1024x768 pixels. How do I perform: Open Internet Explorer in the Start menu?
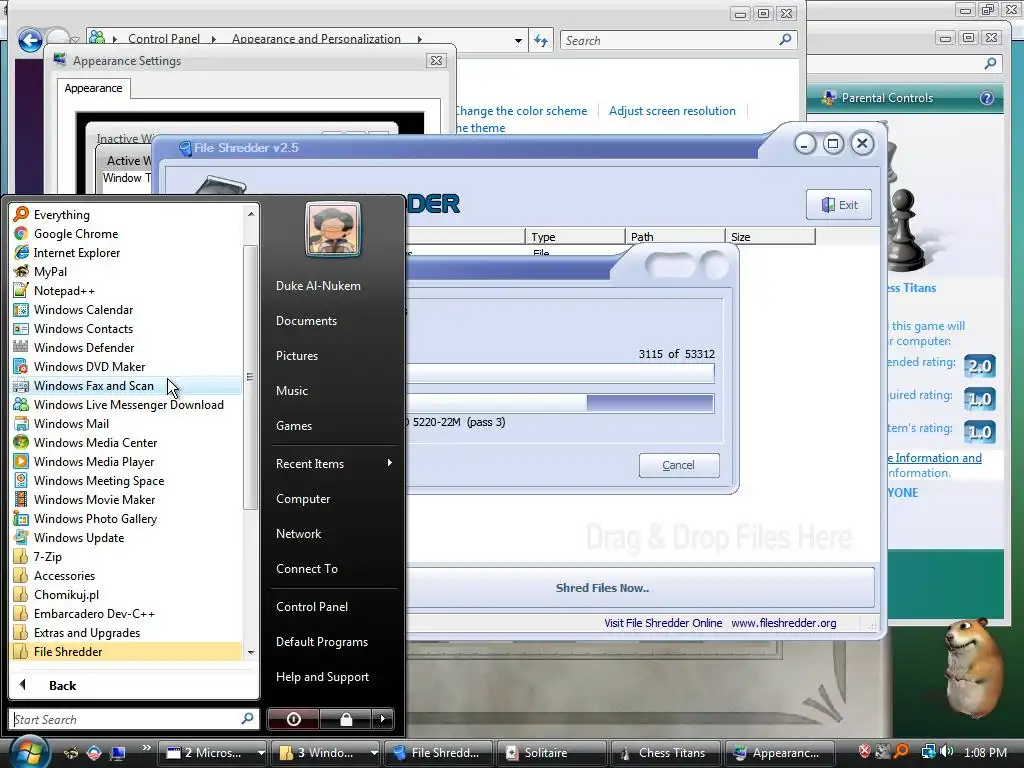point(127,252)
